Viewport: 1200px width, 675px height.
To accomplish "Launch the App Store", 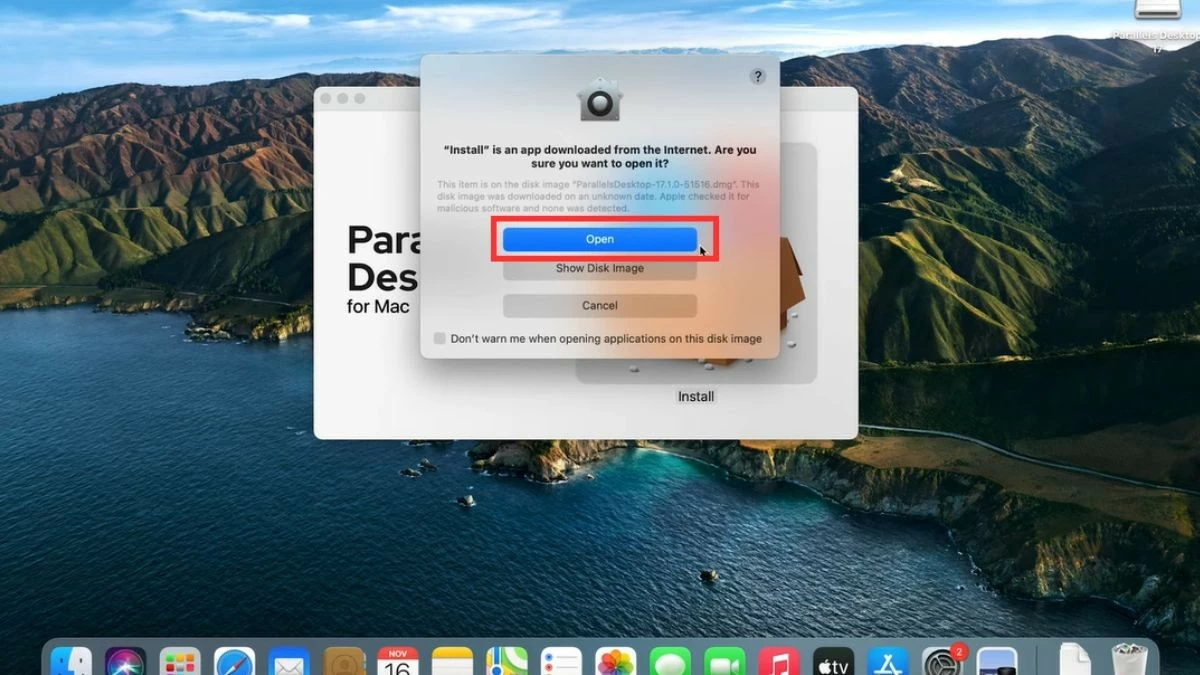I will pyautogui.click(x=888, y=660).
